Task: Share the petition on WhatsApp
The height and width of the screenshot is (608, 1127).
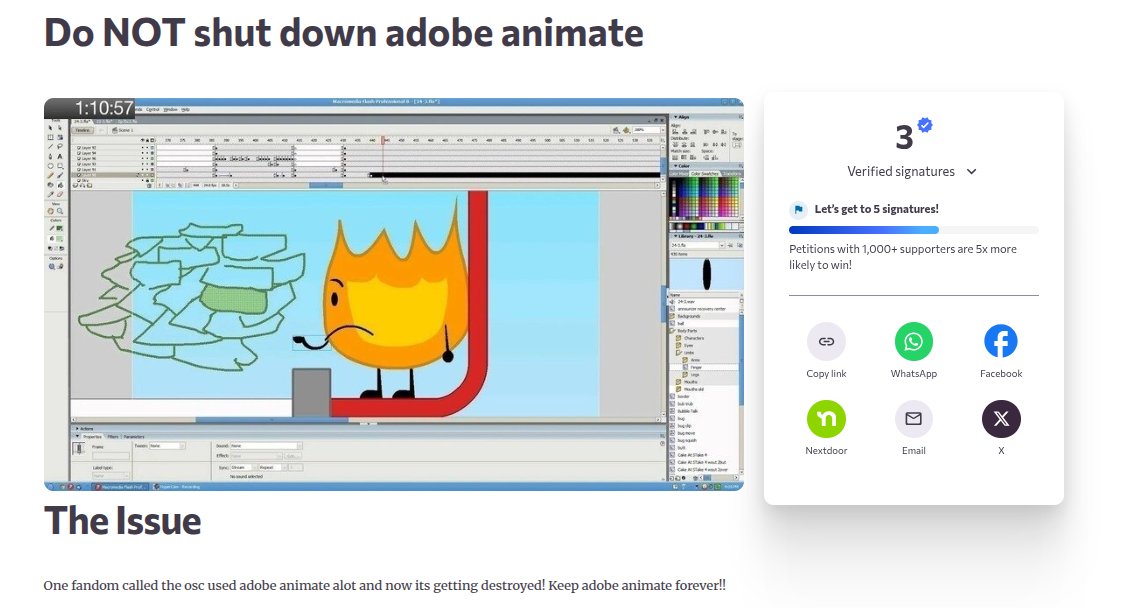Action: 914,341
